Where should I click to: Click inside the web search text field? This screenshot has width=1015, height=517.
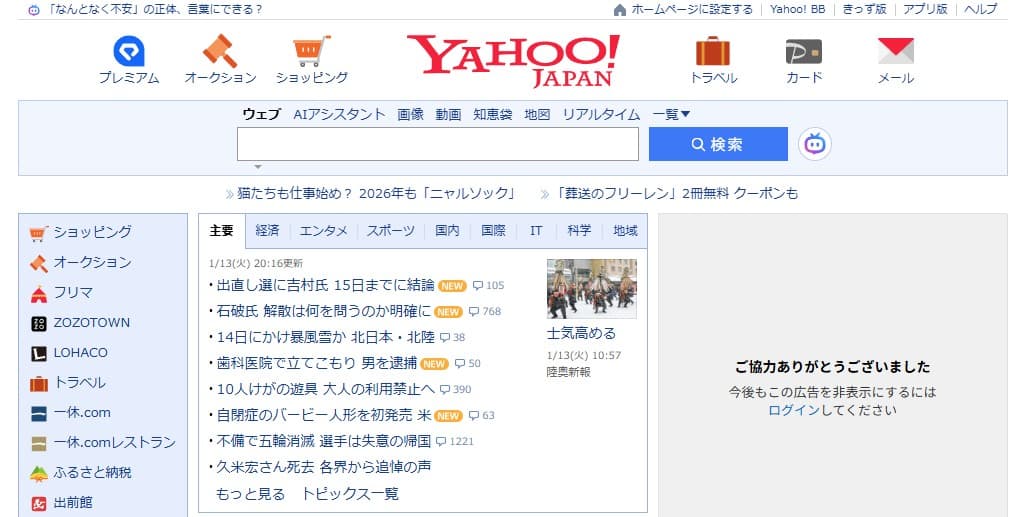438,144
